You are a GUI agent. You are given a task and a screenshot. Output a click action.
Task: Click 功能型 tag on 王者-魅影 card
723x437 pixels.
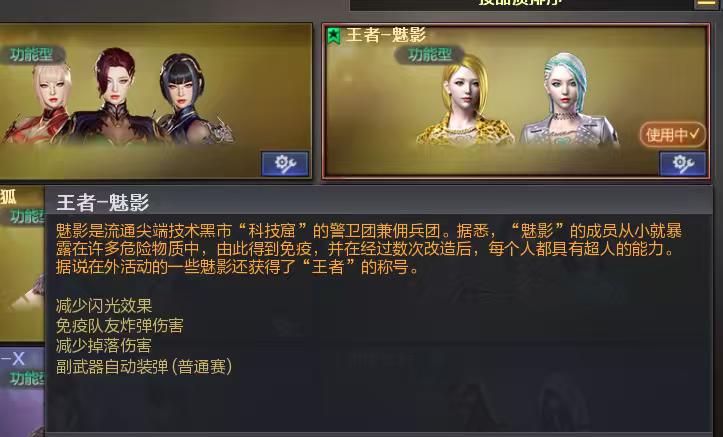pos(430,55)
